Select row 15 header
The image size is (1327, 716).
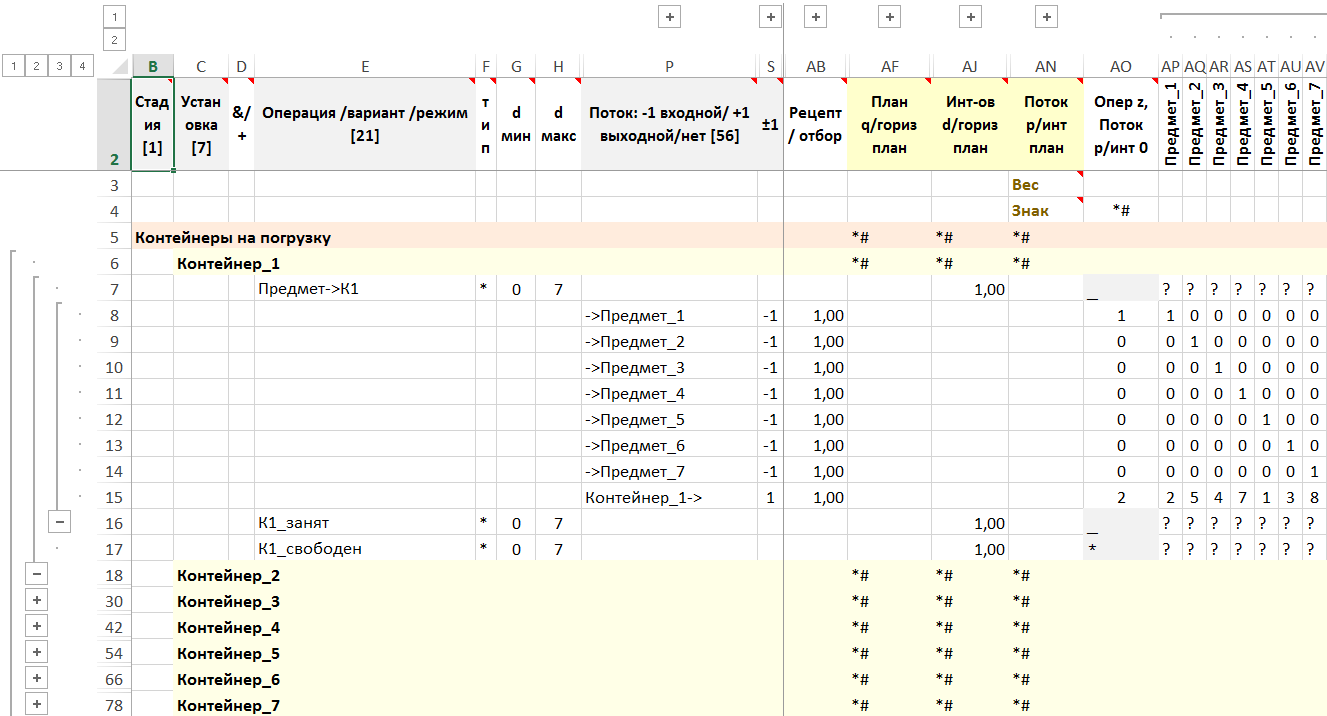click(x=114, y=497)
